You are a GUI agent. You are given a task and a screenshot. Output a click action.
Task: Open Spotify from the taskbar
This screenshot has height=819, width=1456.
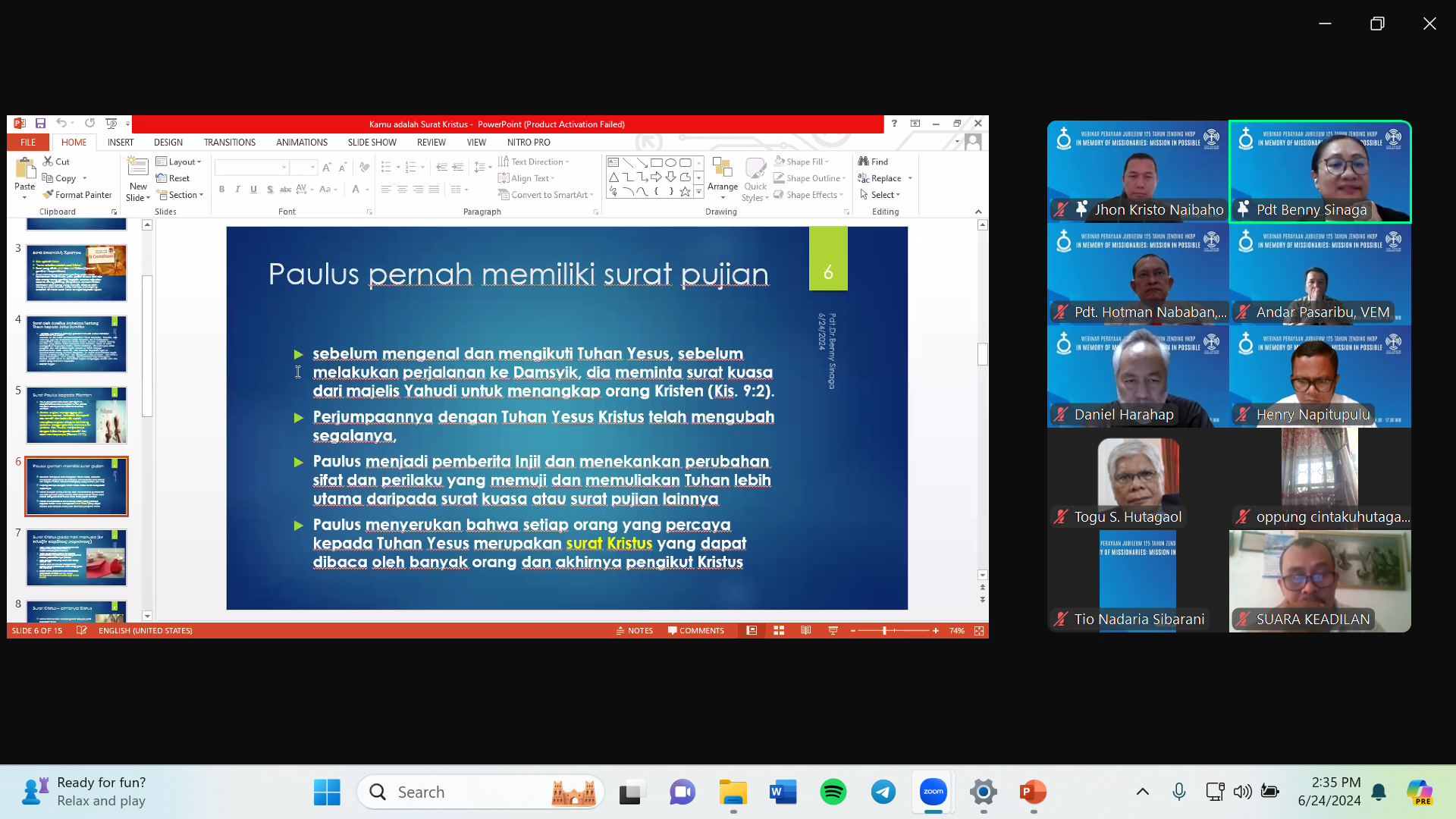click(833, 792)
